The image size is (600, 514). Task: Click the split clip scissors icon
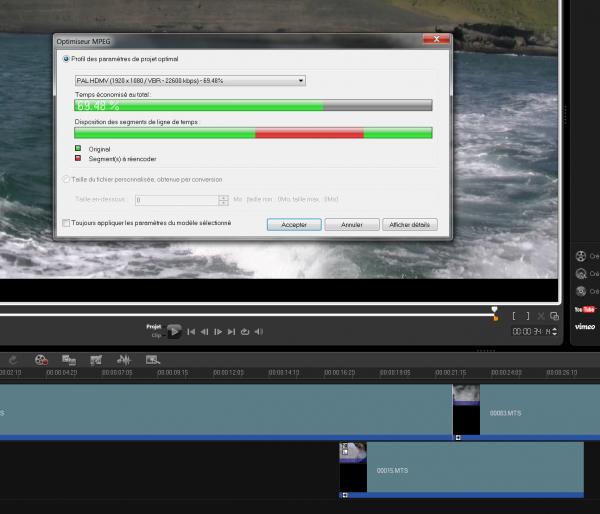(541, 316)
